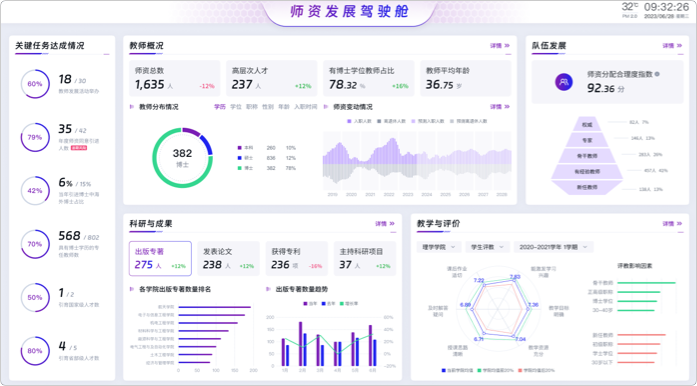Click the triangle marker before 各学院出版专著数量排名

click(132, 289)
